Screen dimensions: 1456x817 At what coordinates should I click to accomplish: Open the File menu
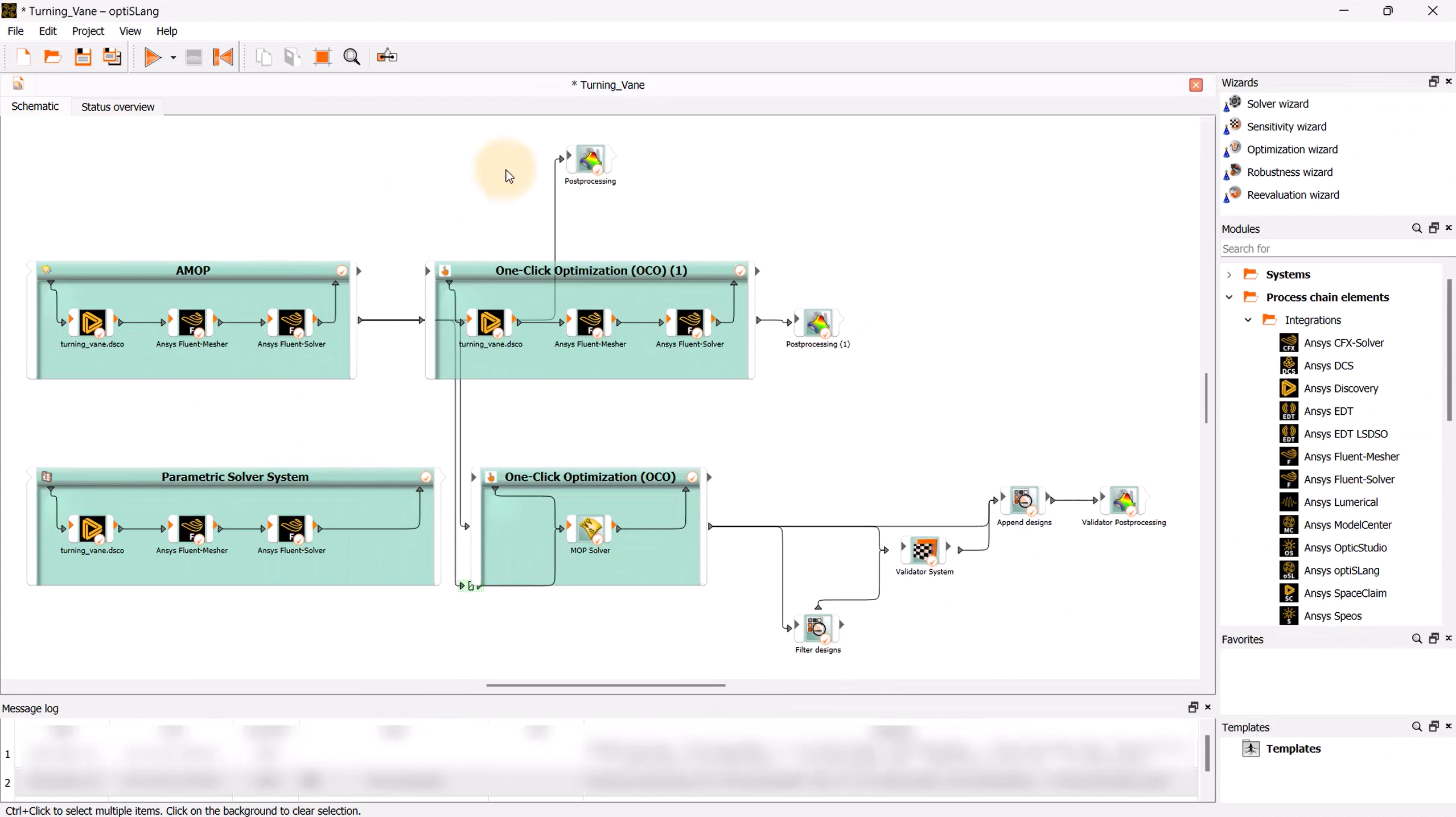coord(15,31)
